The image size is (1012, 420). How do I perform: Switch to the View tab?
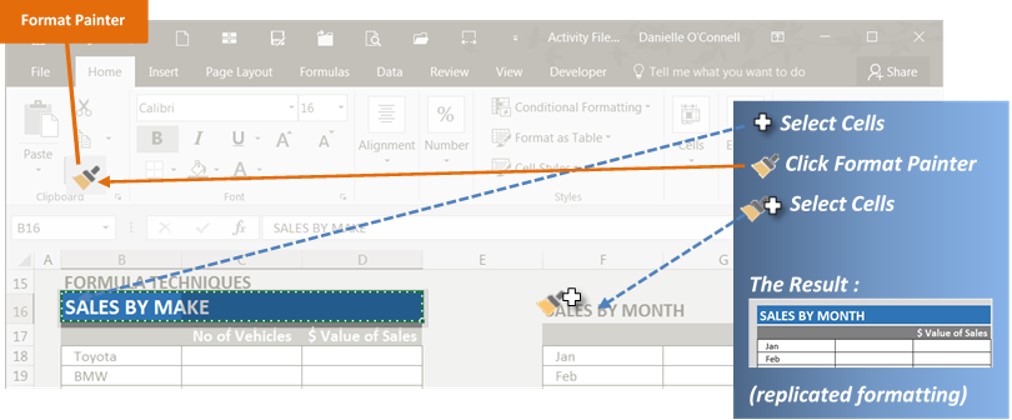(509, 72)
